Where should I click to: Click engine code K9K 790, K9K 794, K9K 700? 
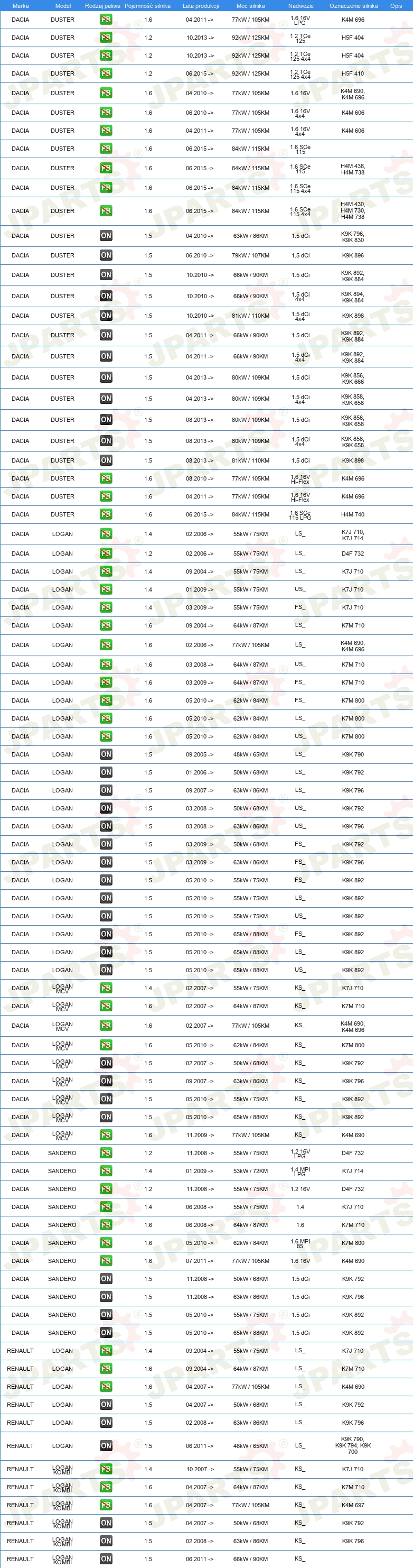coord(353,1446)
